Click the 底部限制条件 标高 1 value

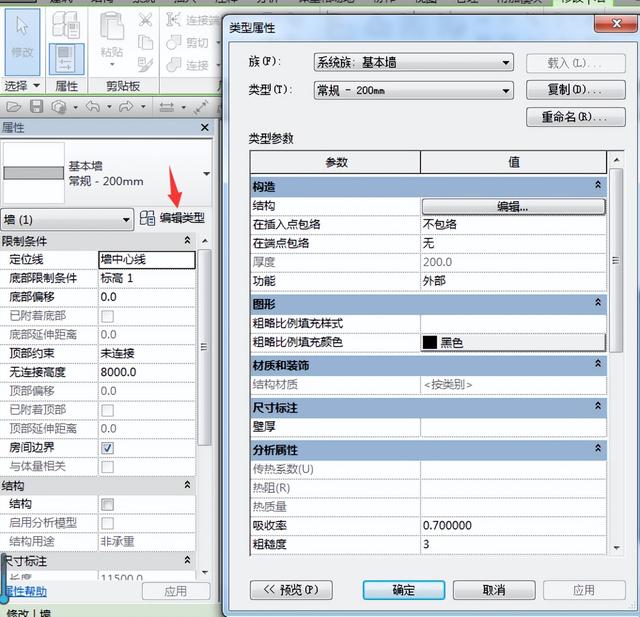147,278
